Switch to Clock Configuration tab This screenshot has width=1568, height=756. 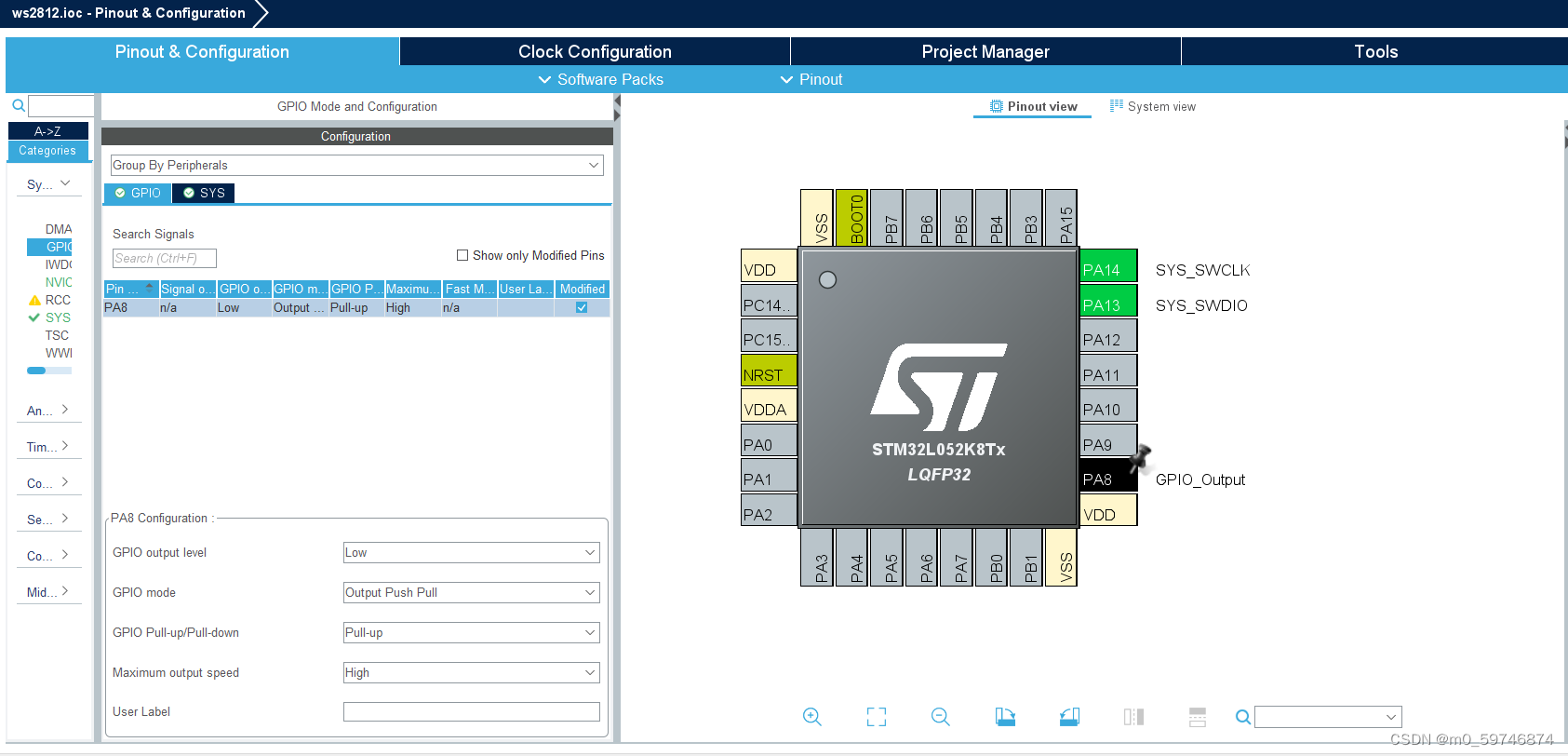595,52
